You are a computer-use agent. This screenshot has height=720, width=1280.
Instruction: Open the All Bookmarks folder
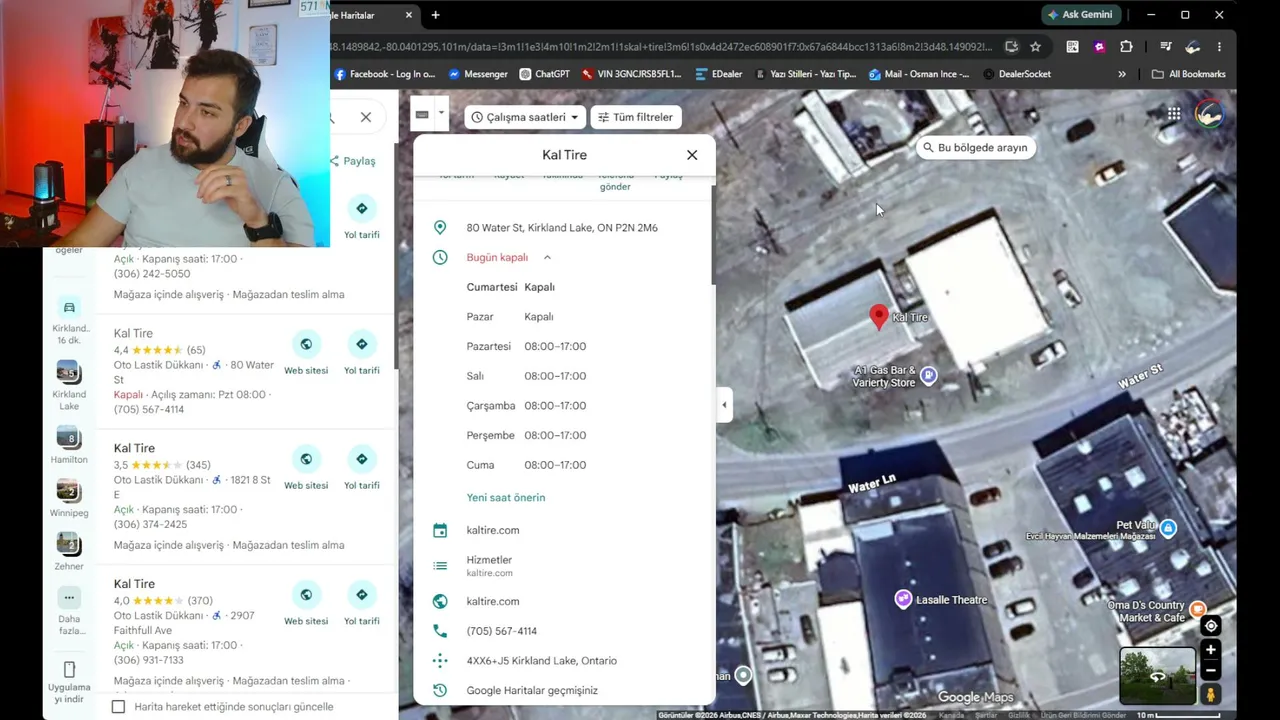click(x=1188, y=74)
